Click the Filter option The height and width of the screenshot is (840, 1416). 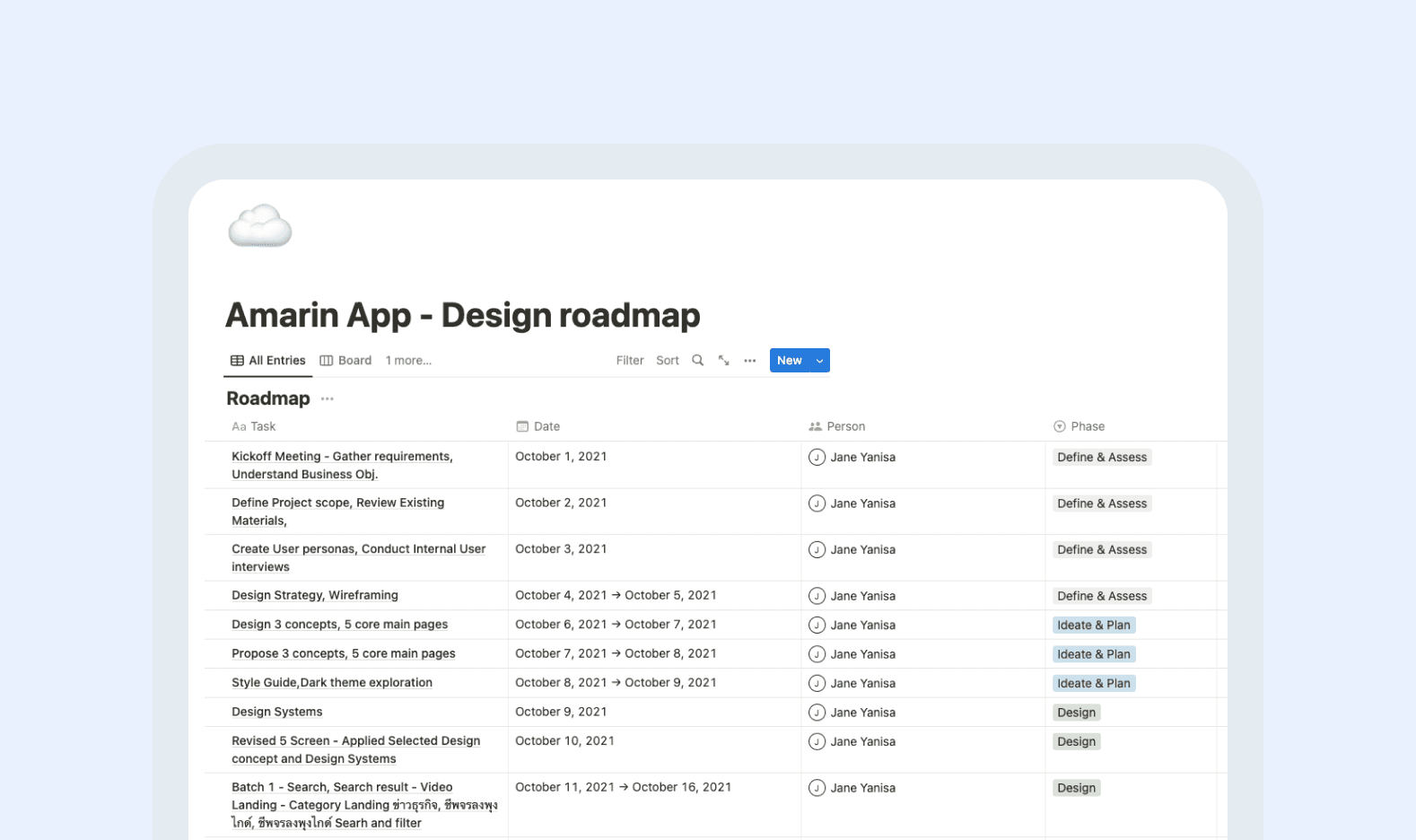630,361
